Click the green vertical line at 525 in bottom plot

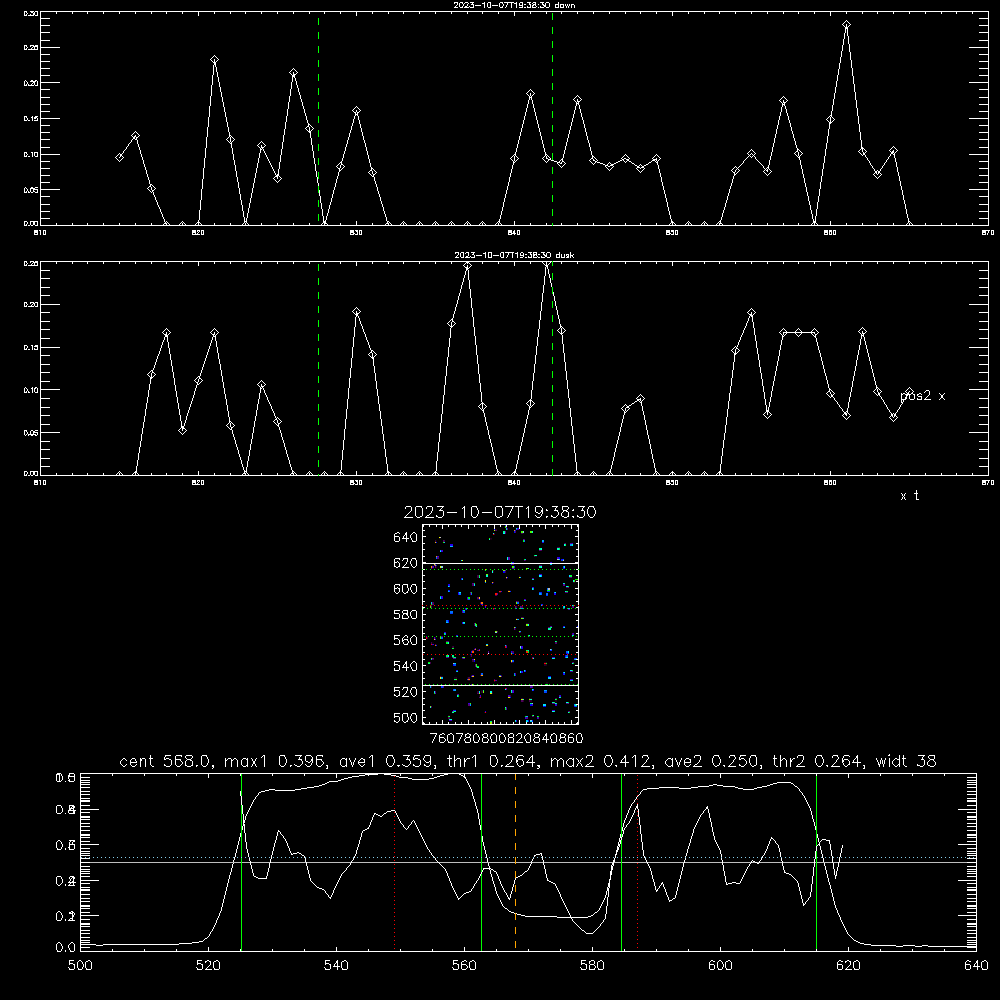(242, 861)
